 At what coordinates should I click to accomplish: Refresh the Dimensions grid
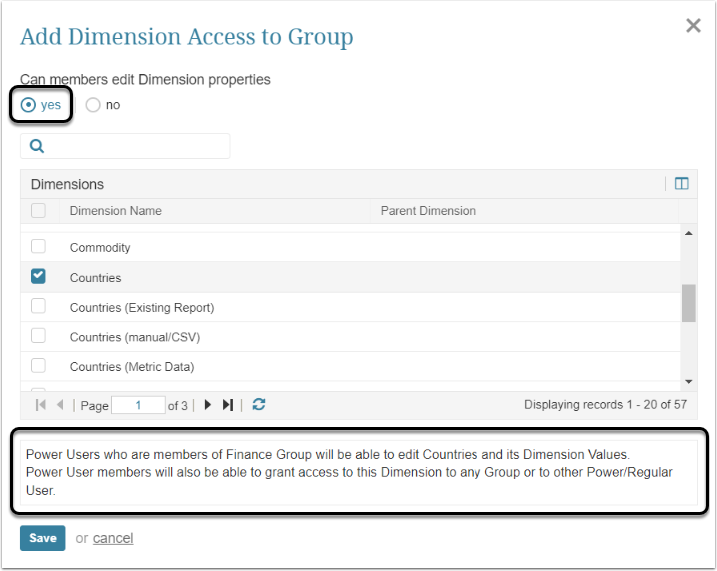pos(259,405)
